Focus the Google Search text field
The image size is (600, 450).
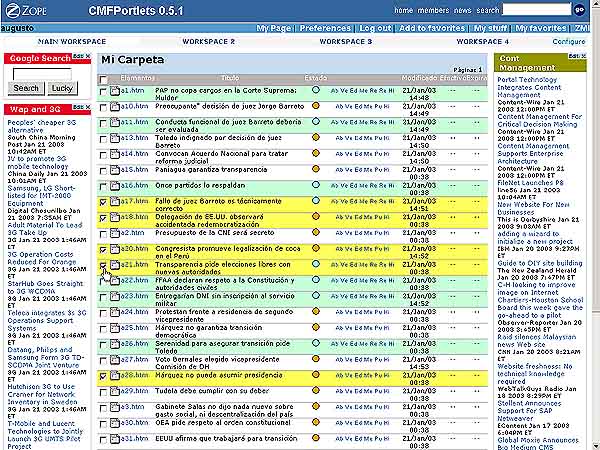pyautogui.click(x=42, y=74)
